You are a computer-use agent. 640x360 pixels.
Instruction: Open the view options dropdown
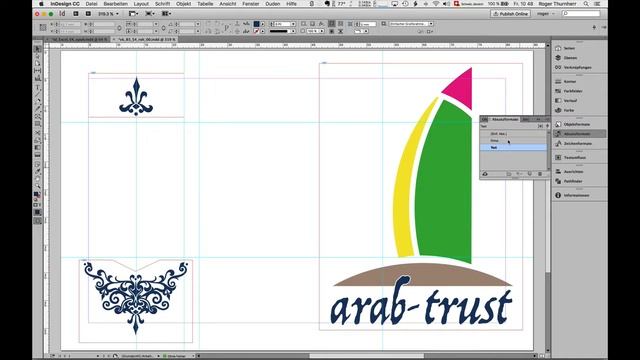pos(133,14)
